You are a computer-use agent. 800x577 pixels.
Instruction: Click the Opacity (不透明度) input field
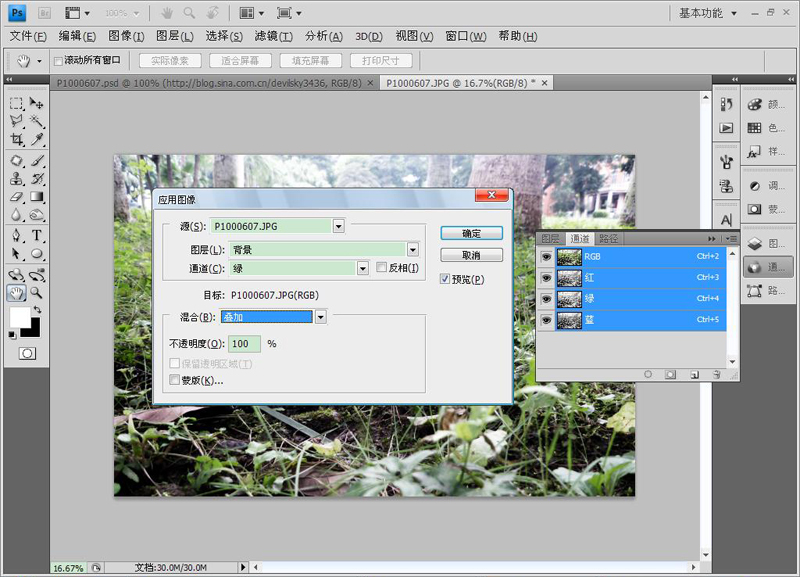coord(244,344)
